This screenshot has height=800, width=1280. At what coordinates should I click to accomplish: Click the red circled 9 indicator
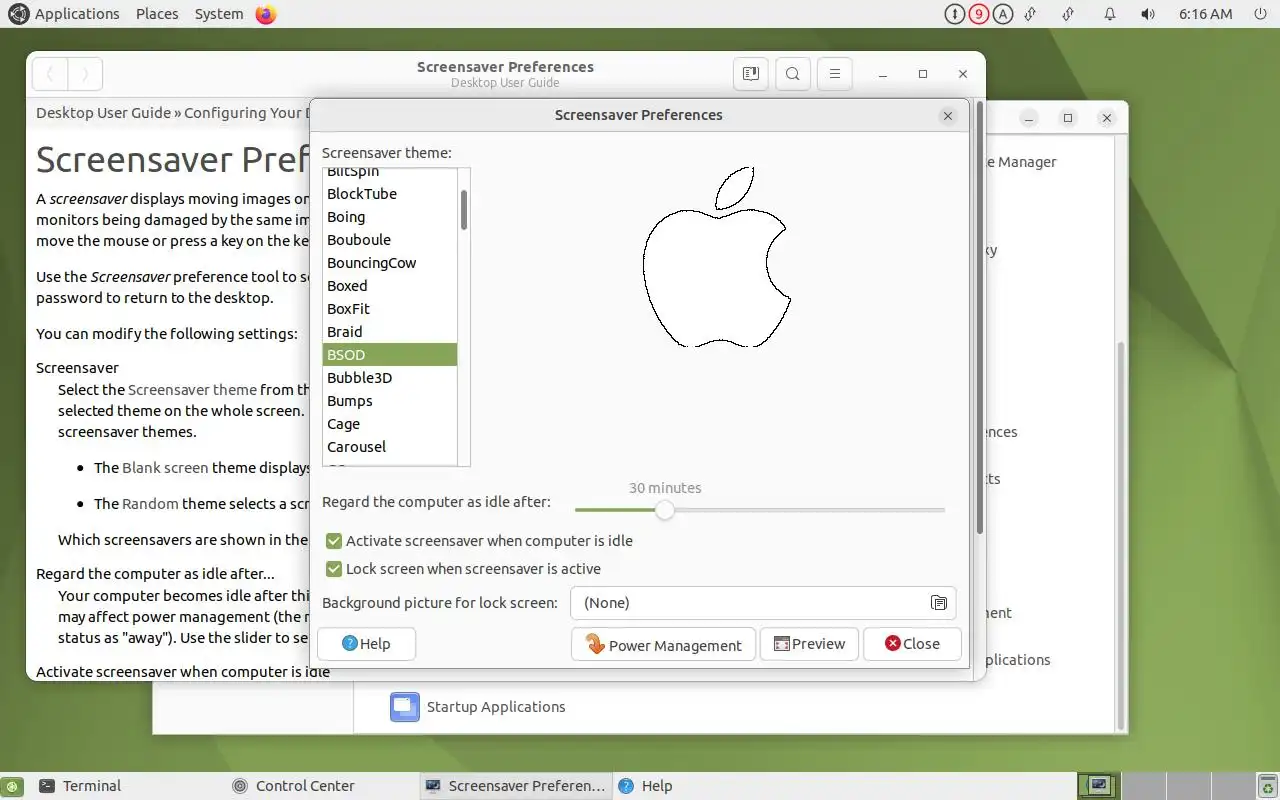pyautogui.click(x=979, y=14)
